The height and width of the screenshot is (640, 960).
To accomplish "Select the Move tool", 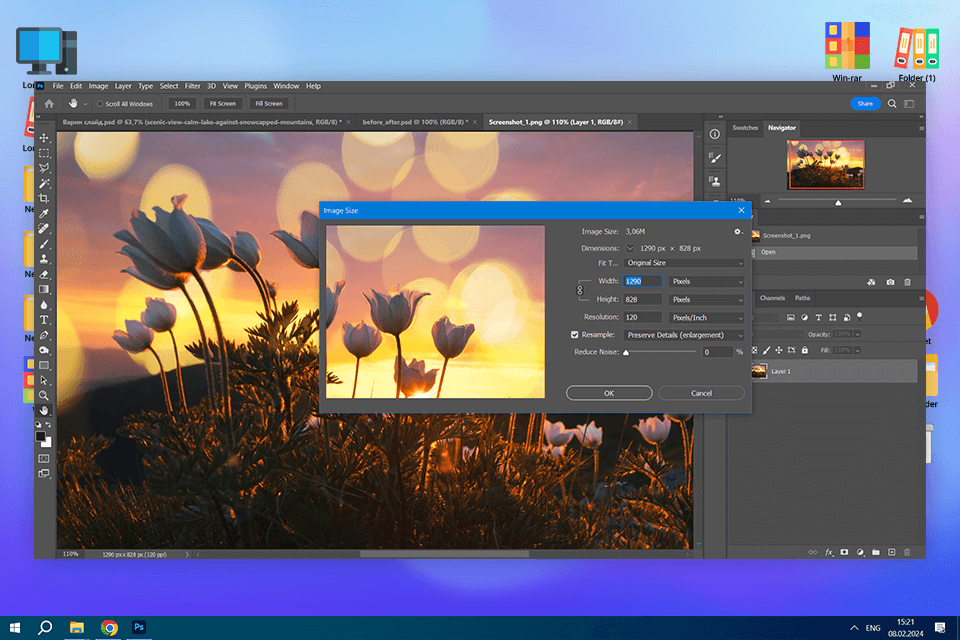I will (44, 138).
